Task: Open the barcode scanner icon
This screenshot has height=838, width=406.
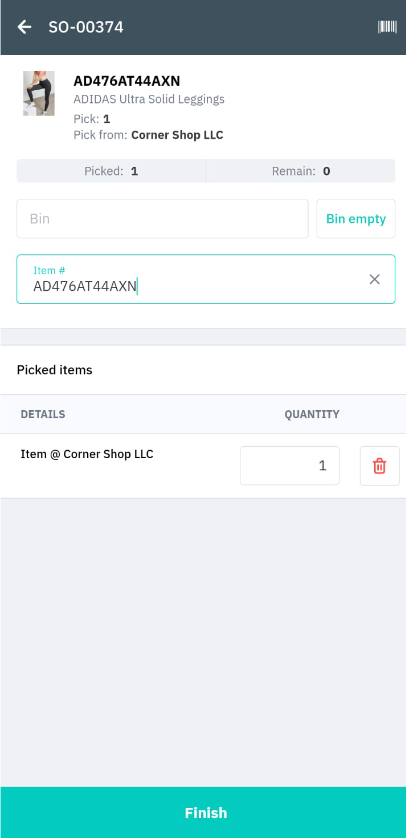Action: (387, 27)
